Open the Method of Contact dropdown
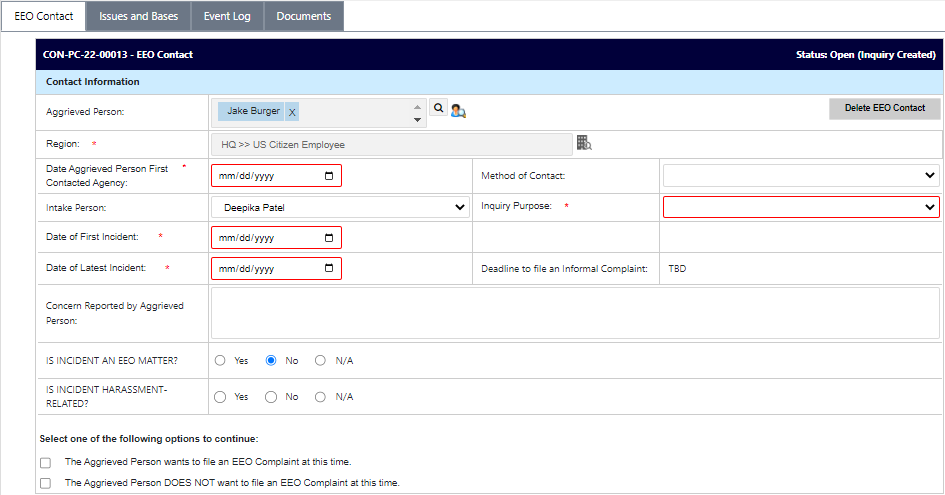 click(801, 175)
